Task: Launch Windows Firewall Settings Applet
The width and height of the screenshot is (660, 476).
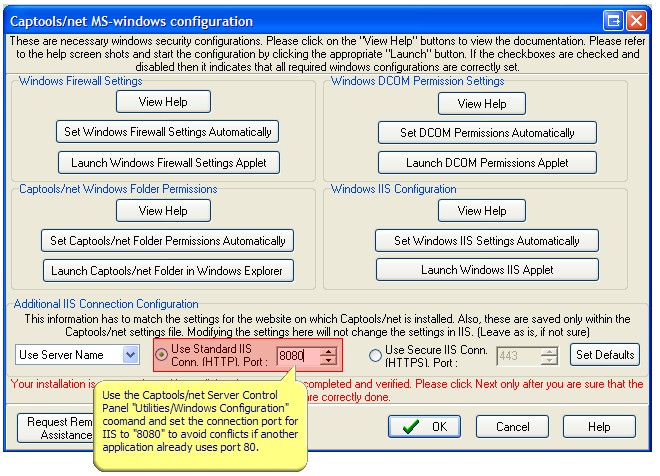Action: (167, 162)
